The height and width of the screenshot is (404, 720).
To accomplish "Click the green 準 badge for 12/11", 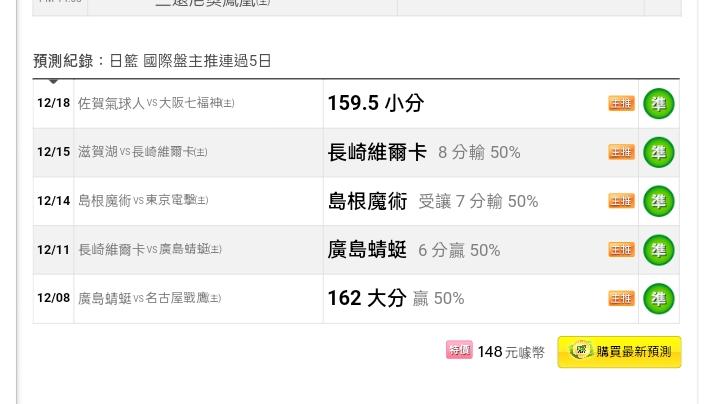I will [x=658, y=250].
